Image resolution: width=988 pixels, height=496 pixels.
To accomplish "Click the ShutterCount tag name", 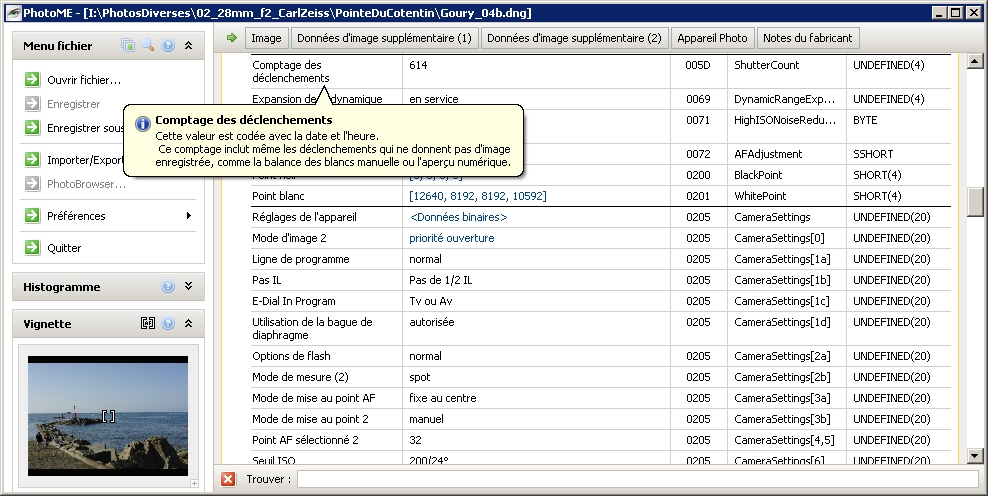I will pyautogui.click(x=766, y=65).
